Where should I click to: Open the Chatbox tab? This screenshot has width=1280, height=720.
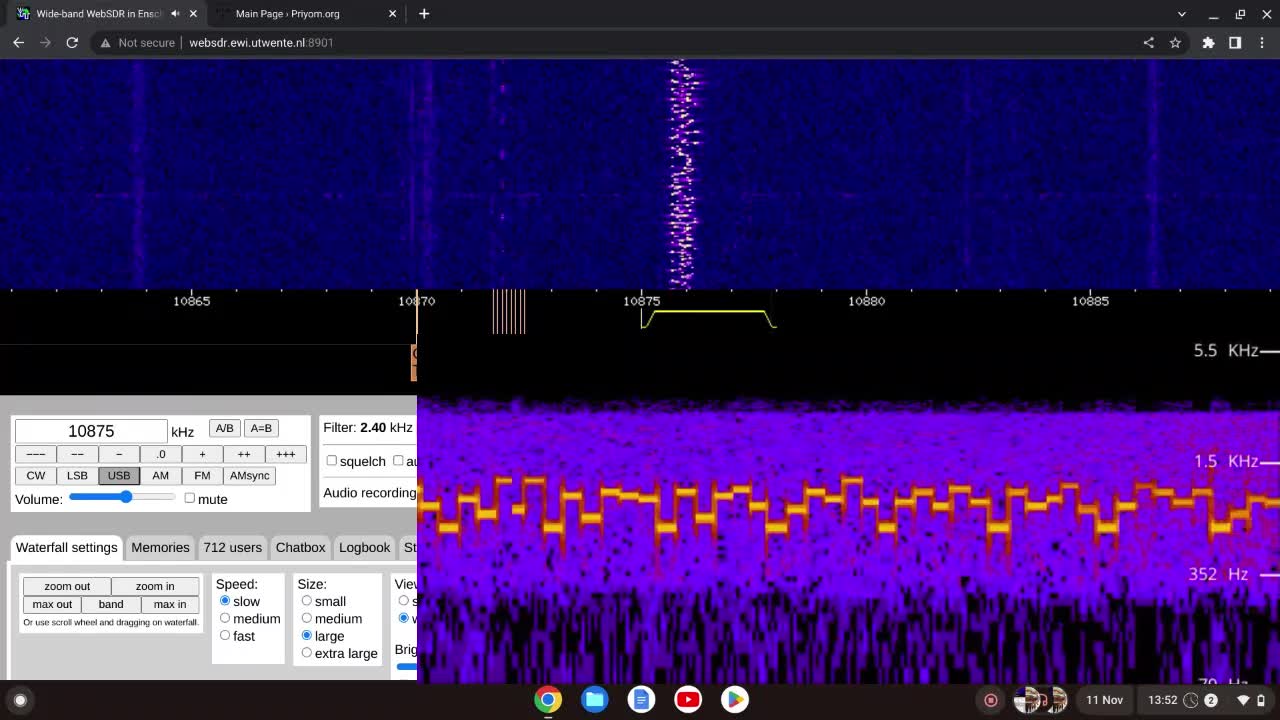[x=300, y=547]
